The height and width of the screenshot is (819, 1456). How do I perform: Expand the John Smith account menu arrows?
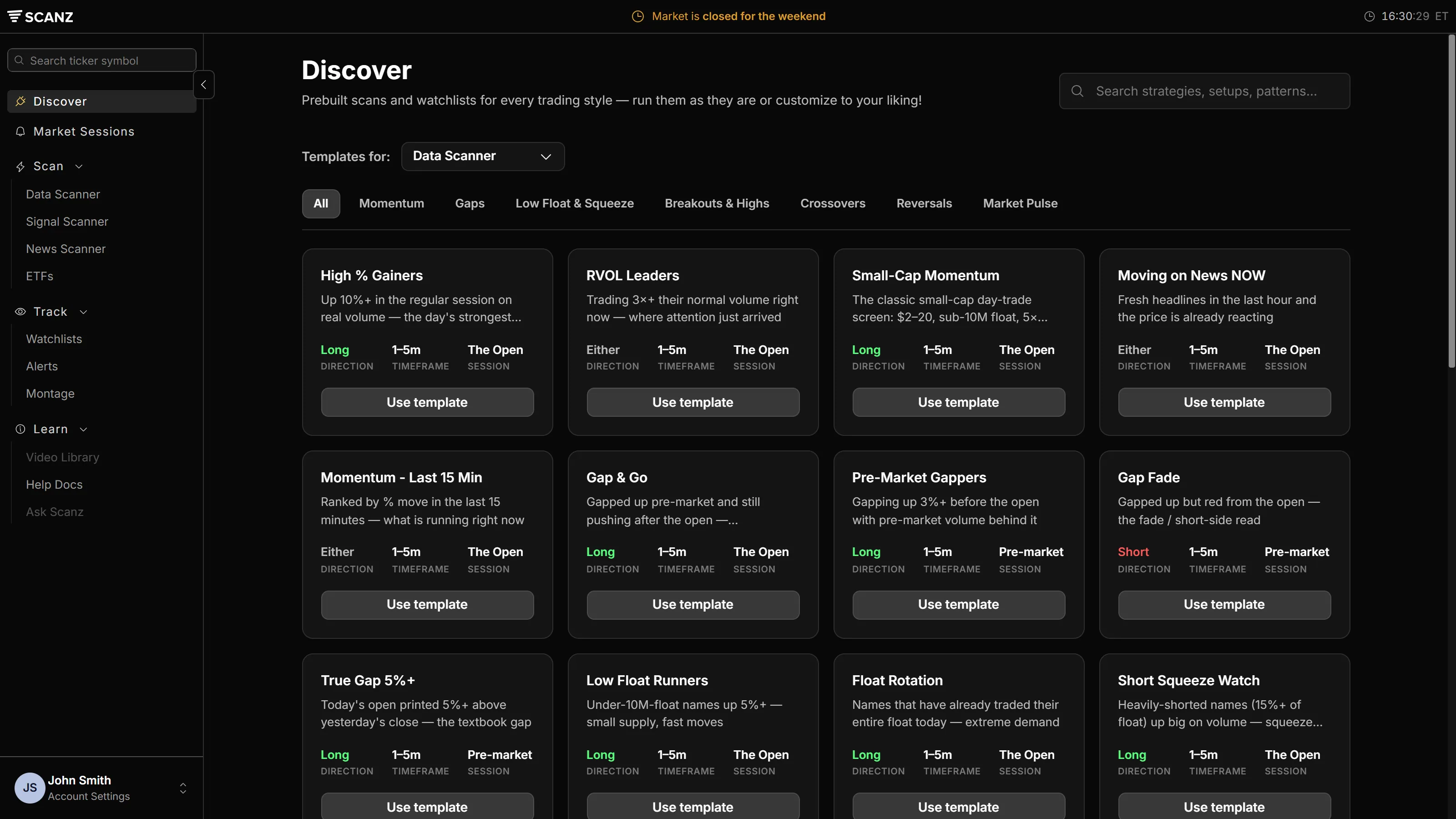(x=182, y=788)
